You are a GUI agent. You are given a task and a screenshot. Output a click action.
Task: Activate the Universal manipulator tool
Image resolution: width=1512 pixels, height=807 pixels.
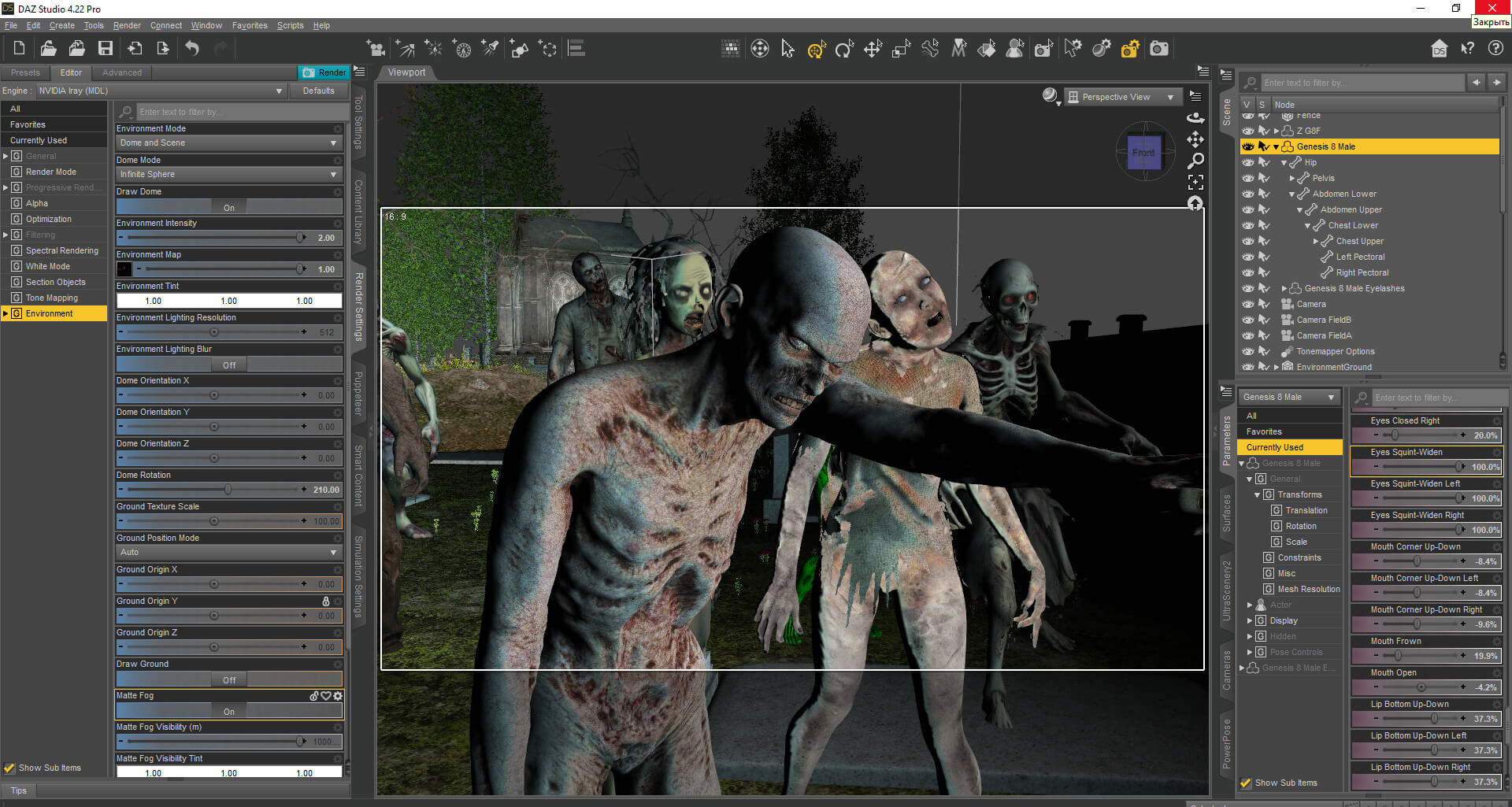pos(816,49)
